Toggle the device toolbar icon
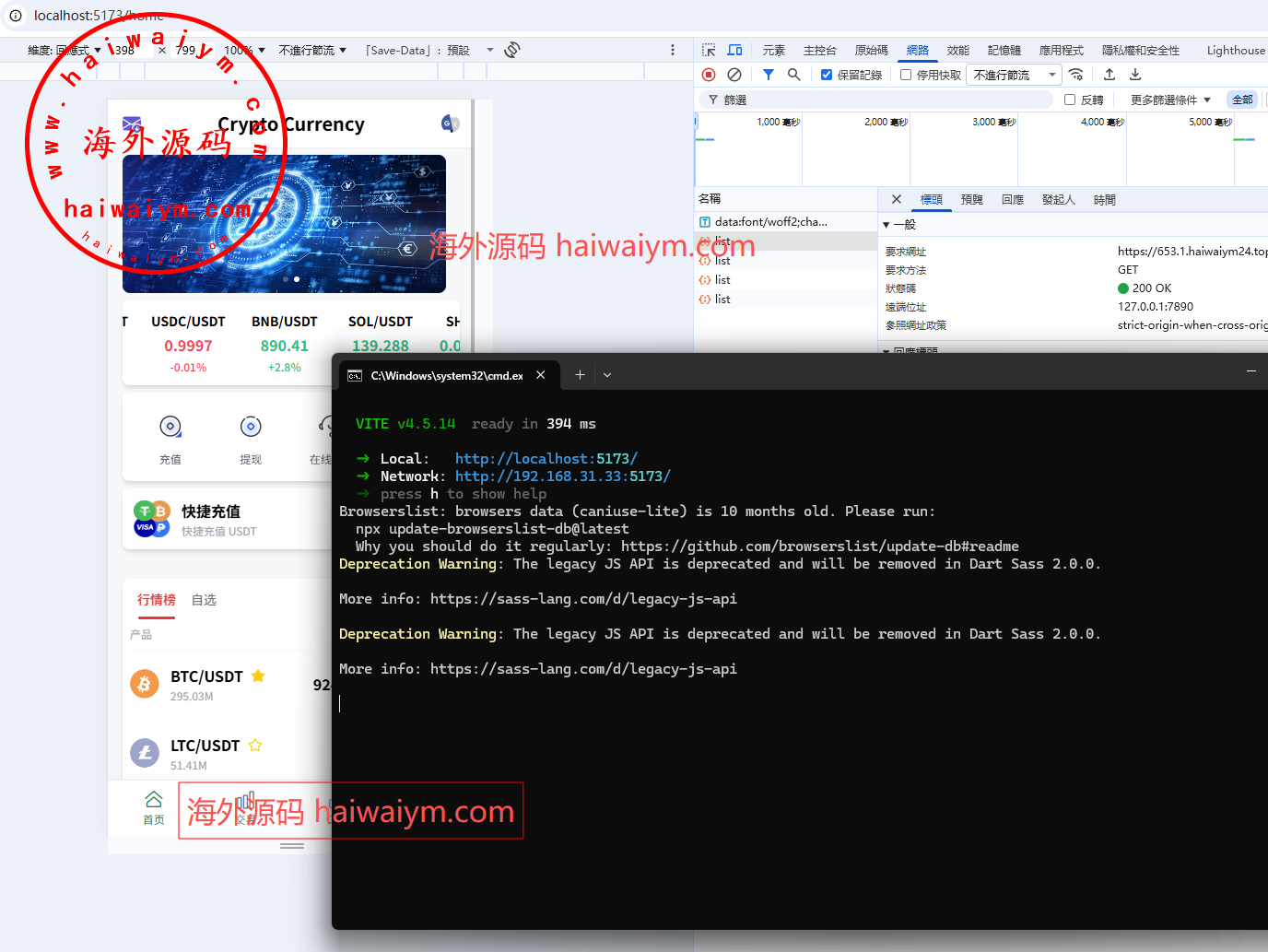Image resolution: width=1268 pixels, height=952 pixels. click(734, 51)
